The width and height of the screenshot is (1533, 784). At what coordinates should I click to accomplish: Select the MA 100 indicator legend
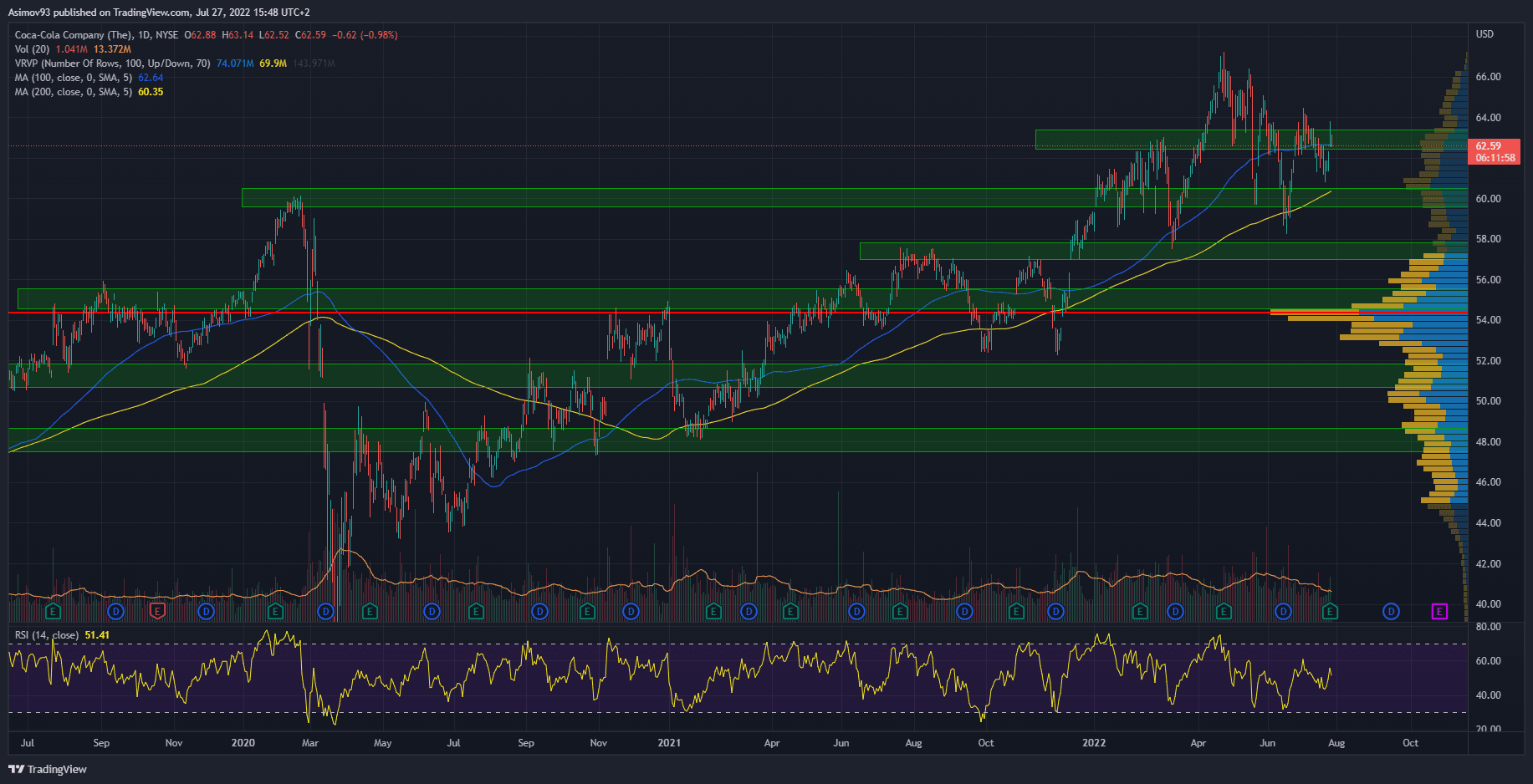[73, 78]
